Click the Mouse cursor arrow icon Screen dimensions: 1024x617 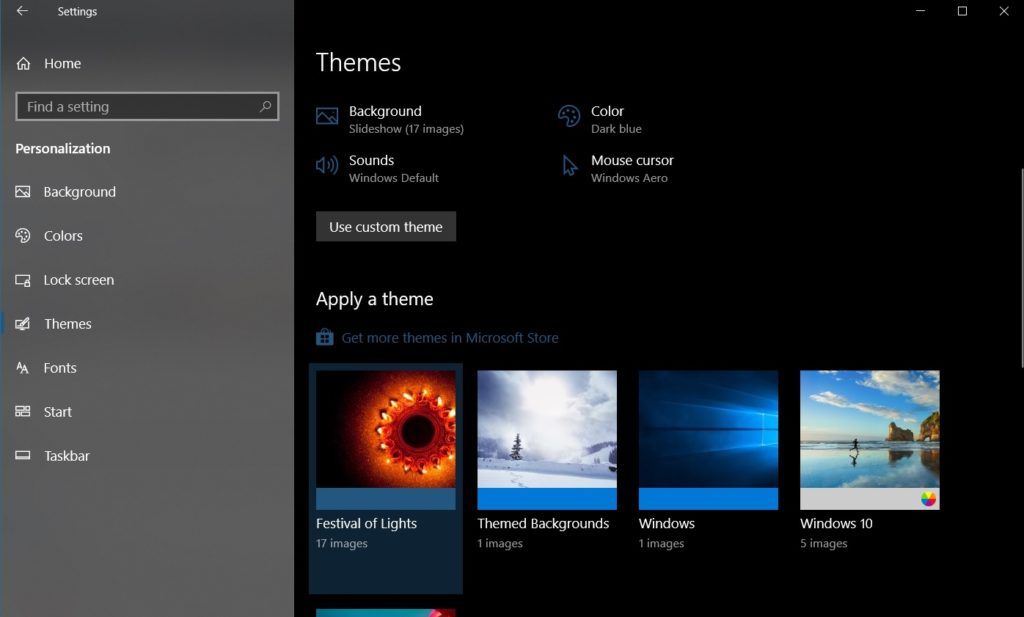[x=569, y=166]
